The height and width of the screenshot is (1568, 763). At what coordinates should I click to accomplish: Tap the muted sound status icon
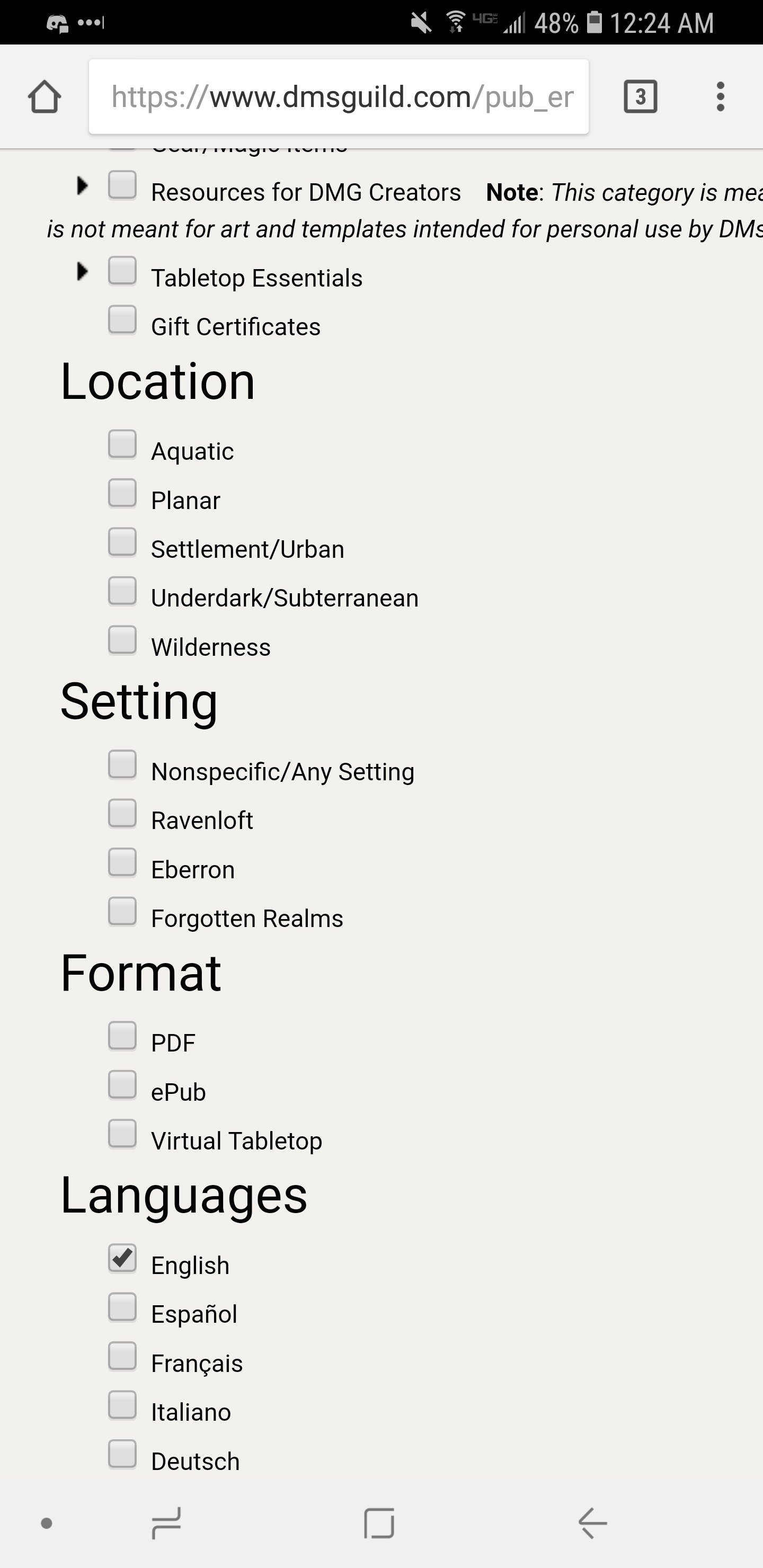(420, 23)
